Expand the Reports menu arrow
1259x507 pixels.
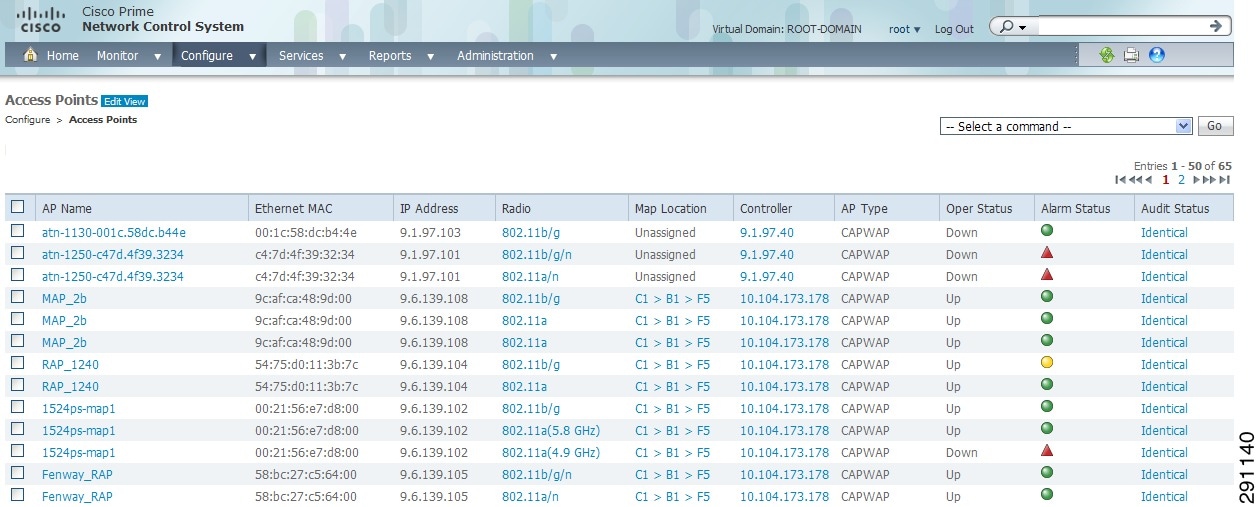click(x=431, y=56)
